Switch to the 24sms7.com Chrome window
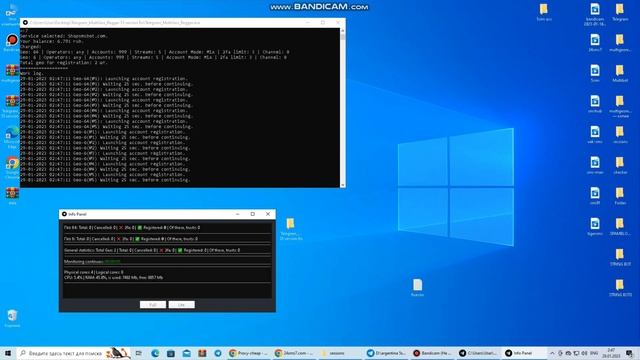The image size is (640, 360). (x=294, y=353)
